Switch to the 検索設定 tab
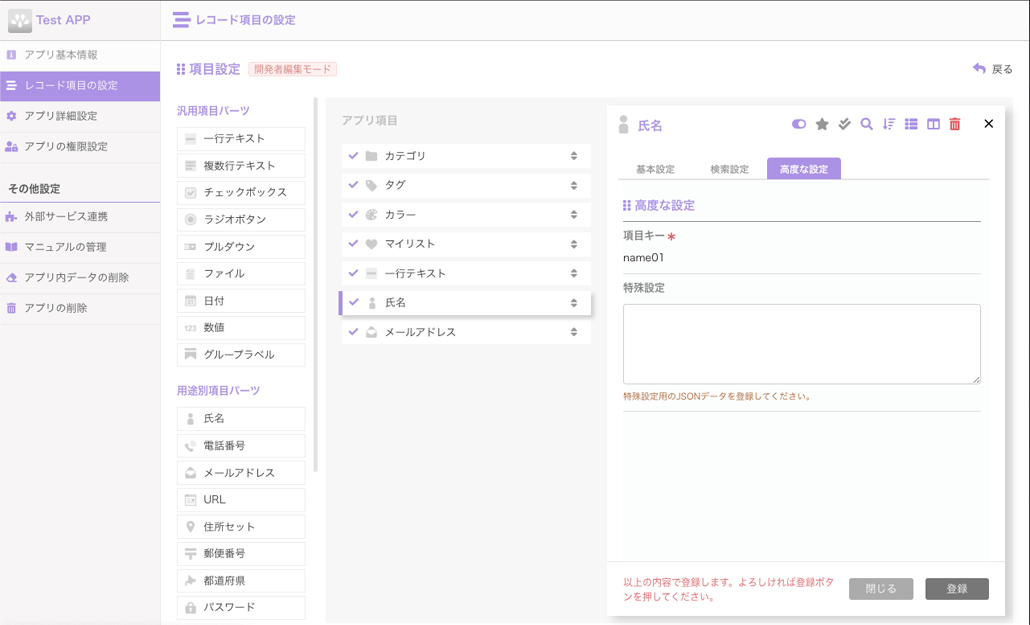Screen dimensions: 1030x625 click(729, 169)
